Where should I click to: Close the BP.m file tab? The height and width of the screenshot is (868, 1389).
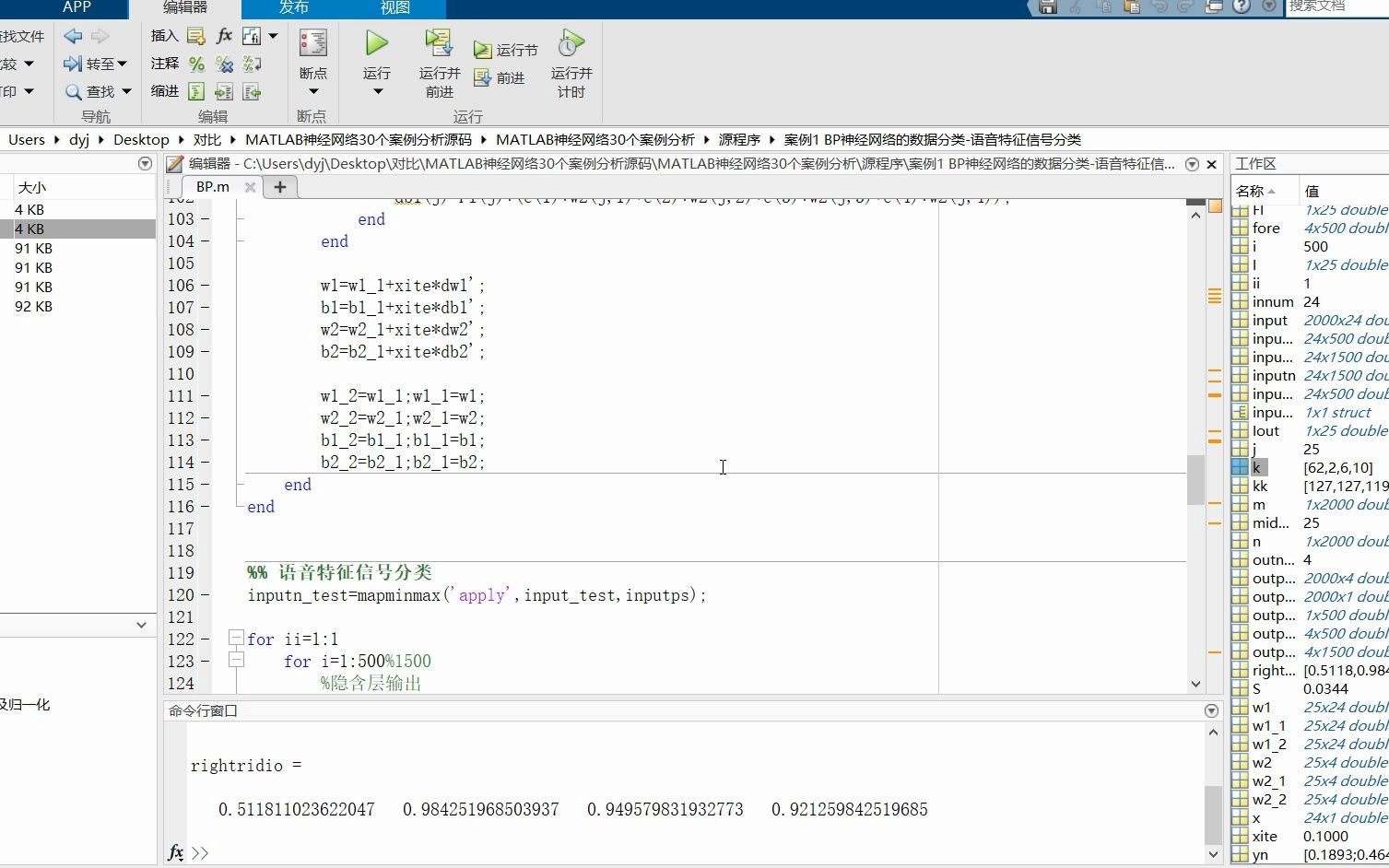click(x=250, y=187)
